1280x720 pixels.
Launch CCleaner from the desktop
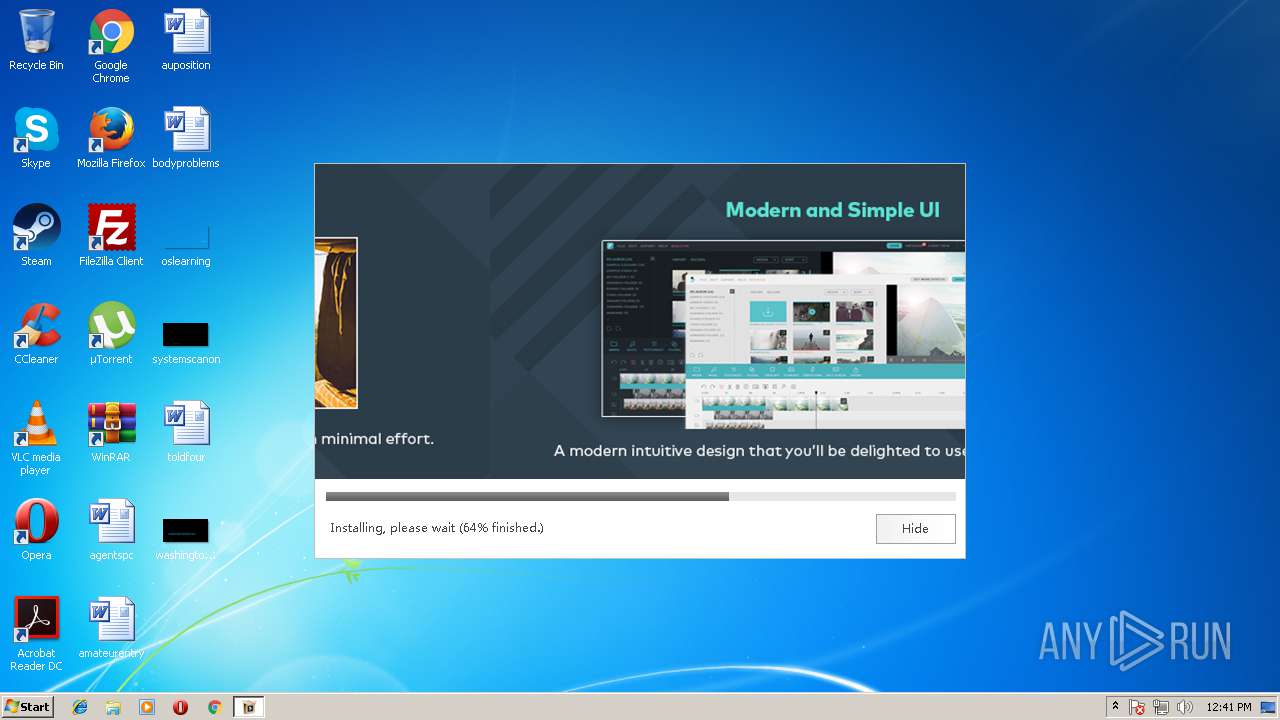coord(36,334)
